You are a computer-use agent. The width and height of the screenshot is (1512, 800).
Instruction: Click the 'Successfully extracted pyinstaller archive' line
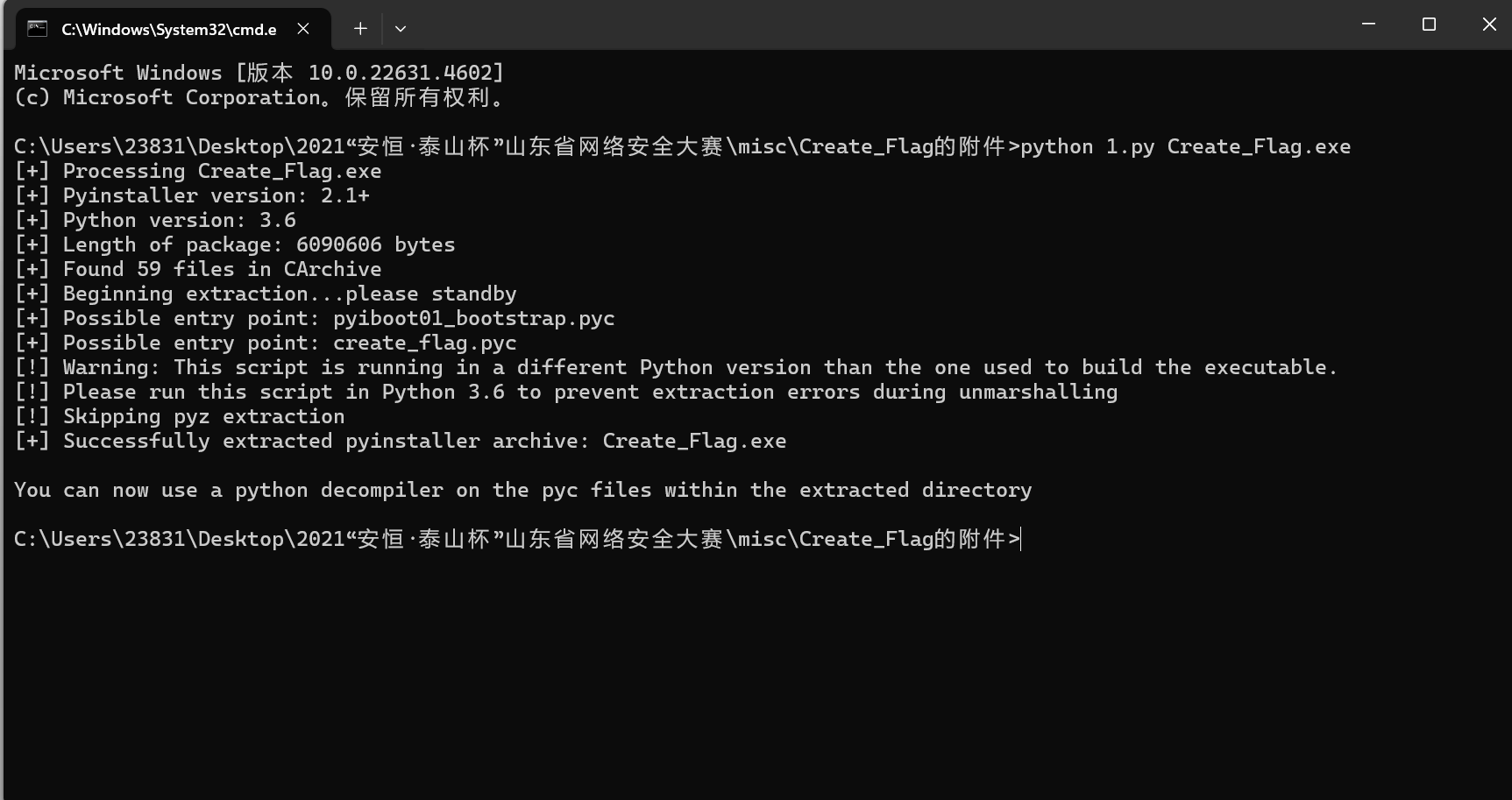click(401, 441)
